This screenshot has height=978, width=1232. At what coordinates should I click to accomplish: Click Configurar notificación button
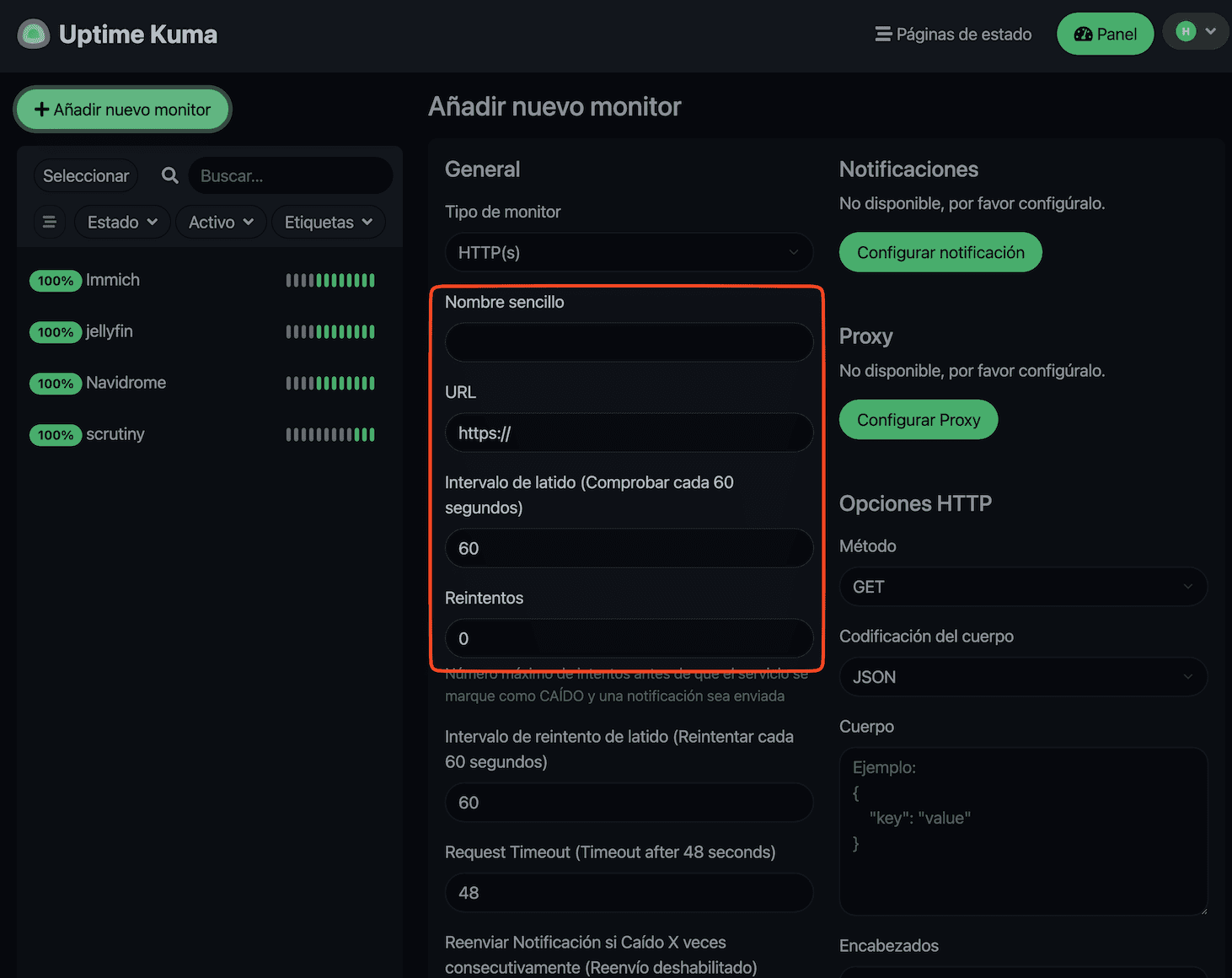tap(940, 252)
